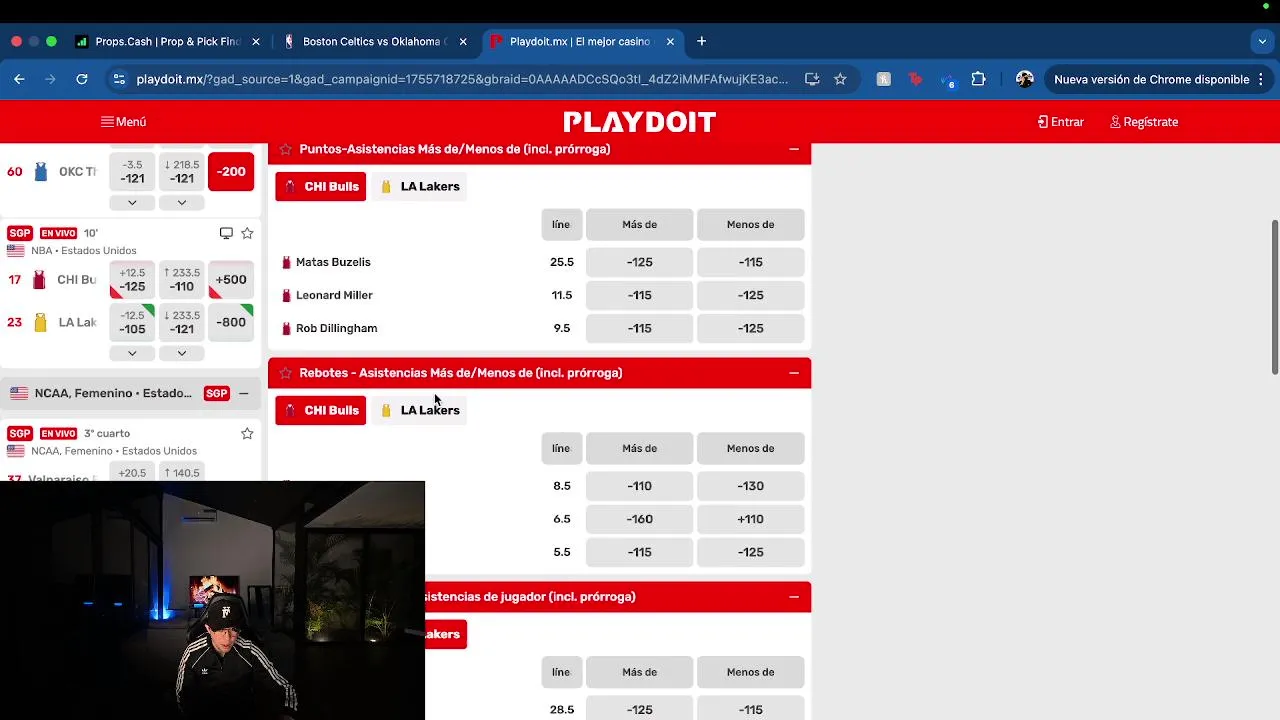The height and width of the screenshot is (720, 1280).
Task: Open site information icon in address bar
Action: pos(119,79)
